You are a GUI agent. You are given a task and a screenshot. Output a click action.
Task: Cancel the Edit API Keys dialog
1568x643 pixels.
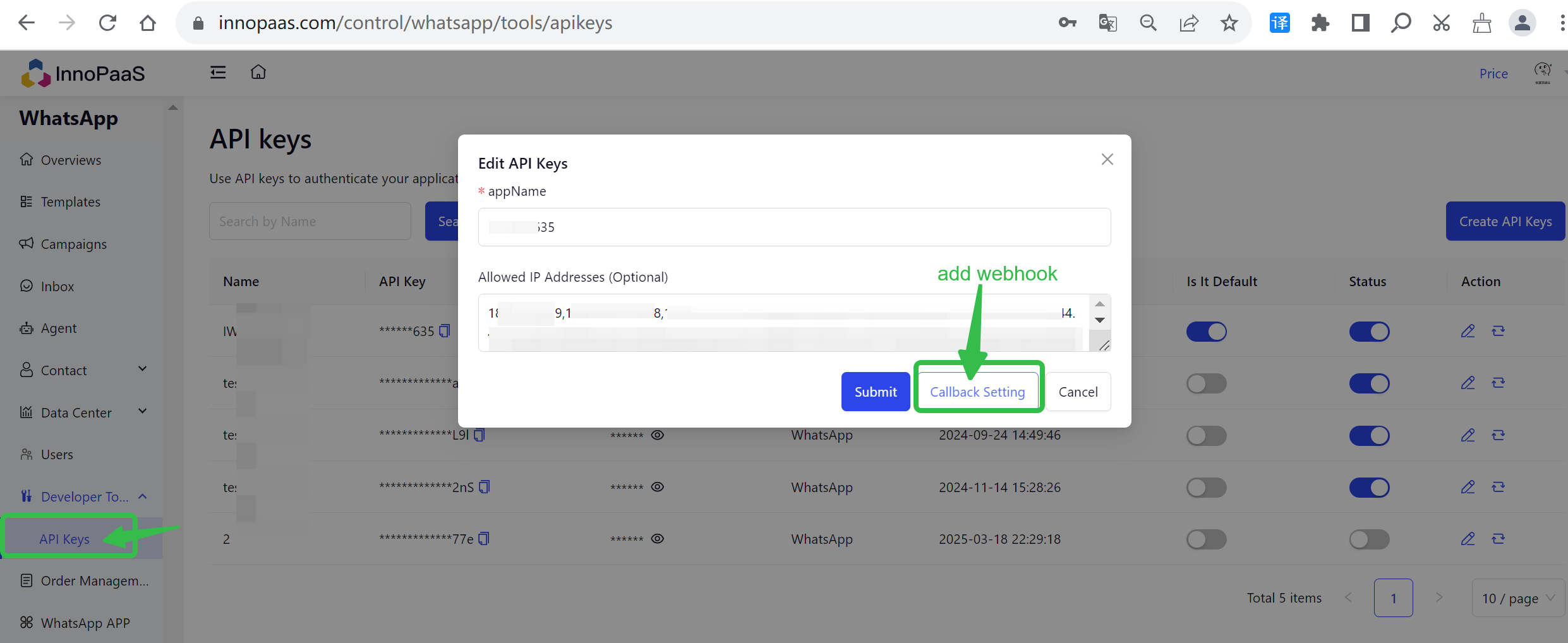pos(1078,392)
